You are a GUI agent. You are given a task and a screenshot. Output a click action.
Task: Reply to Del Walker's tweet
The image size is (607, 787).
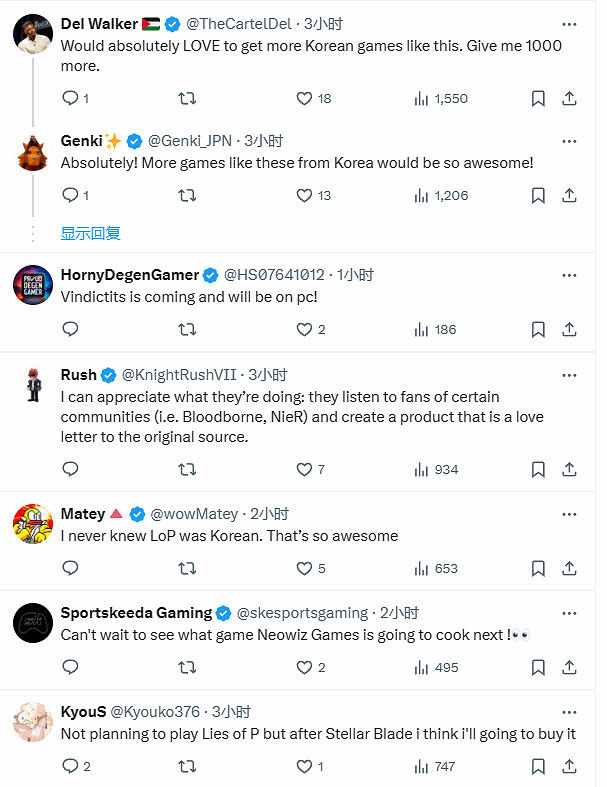[x=70, y=98]
